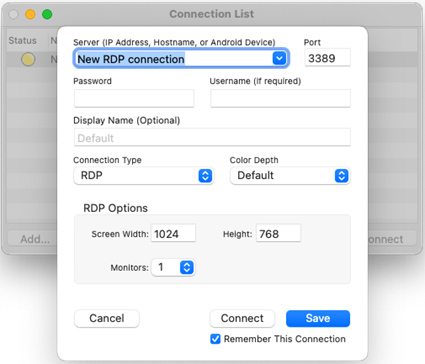Screen dimensions: 425x364
Task: Click the 'Remember This Connection' label text
Action: tap(285, 339)
